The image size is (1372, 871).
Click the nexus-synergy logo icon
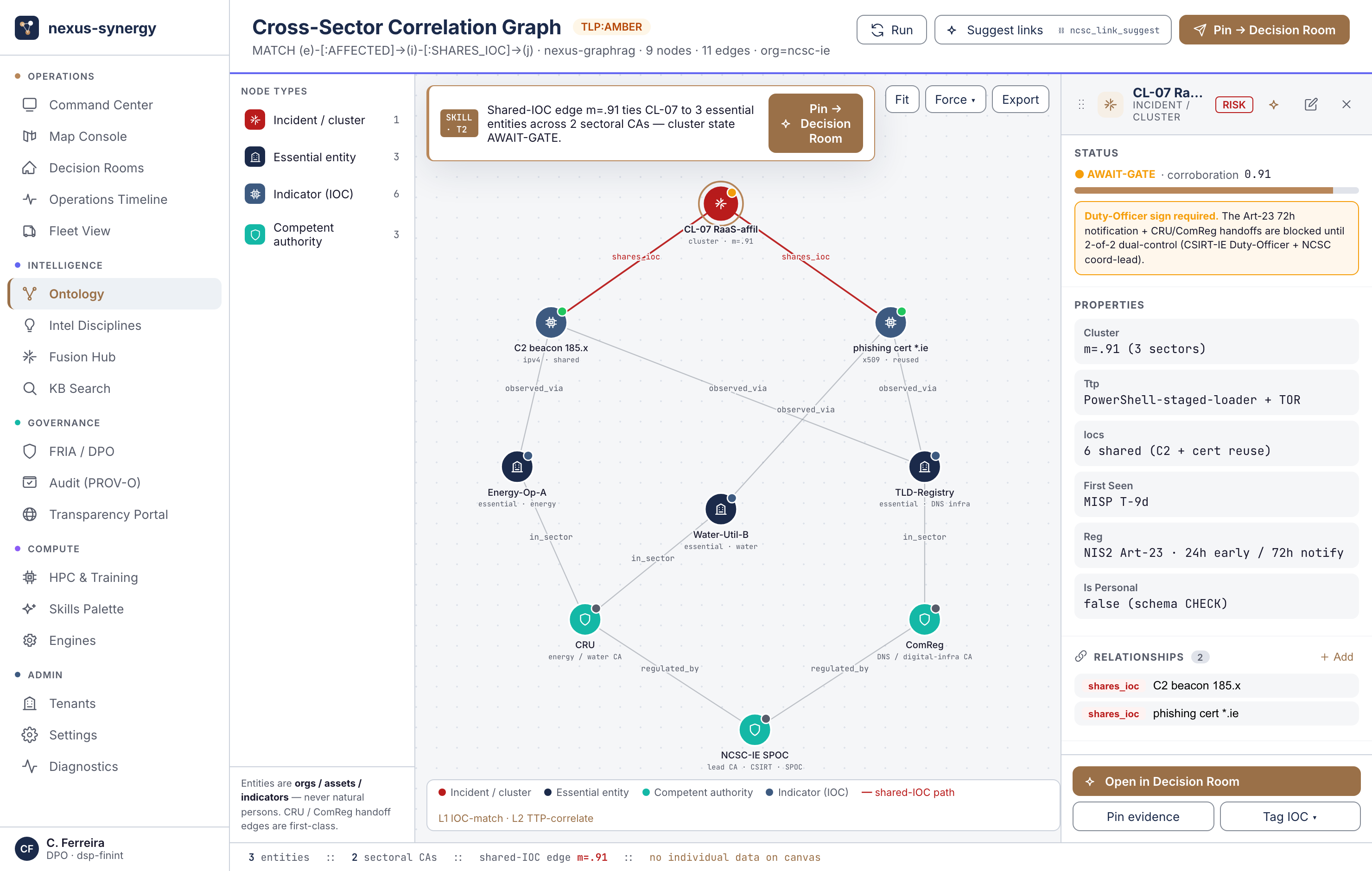27,27
